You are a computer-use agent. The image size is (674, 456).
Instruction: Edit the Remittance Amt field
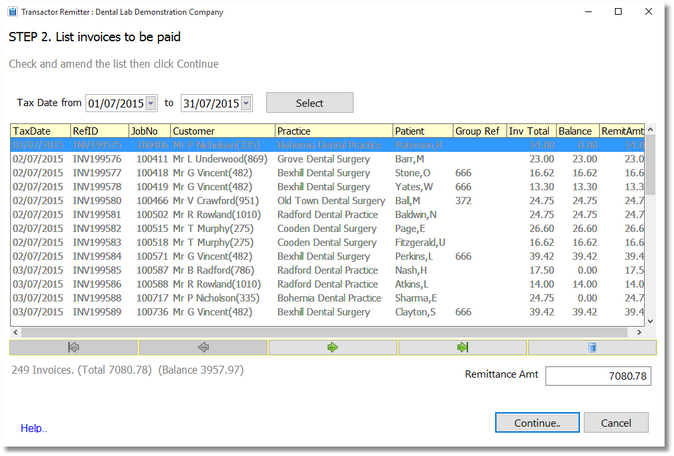[598, 376]
